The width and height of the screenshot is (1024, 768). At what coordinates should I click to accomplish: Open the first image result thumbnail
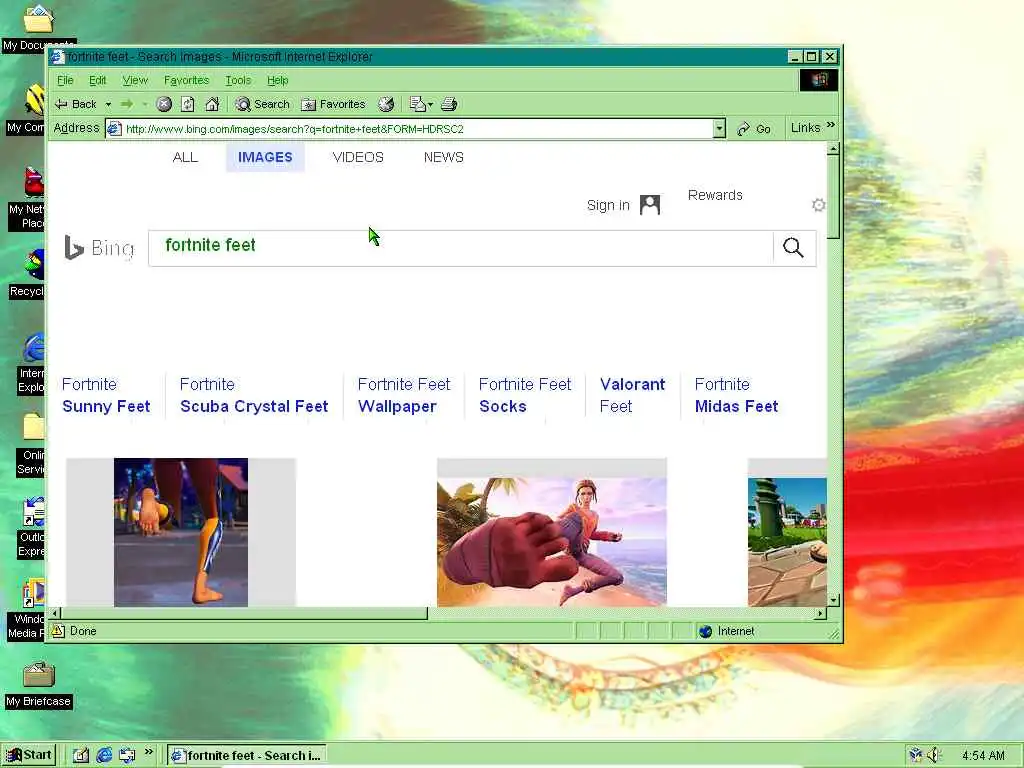181,532
